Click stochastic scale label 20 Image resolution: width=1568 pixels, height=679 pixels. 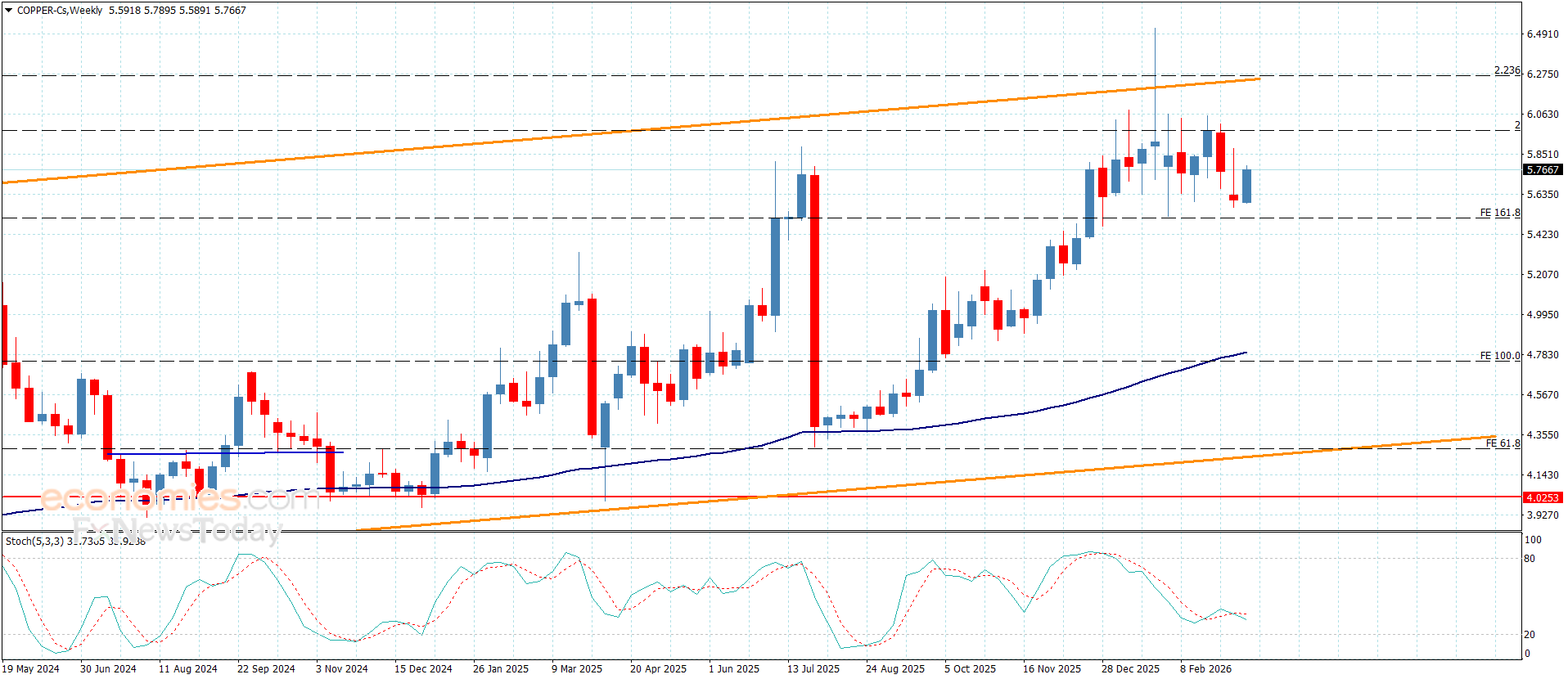pos(1530,635)
